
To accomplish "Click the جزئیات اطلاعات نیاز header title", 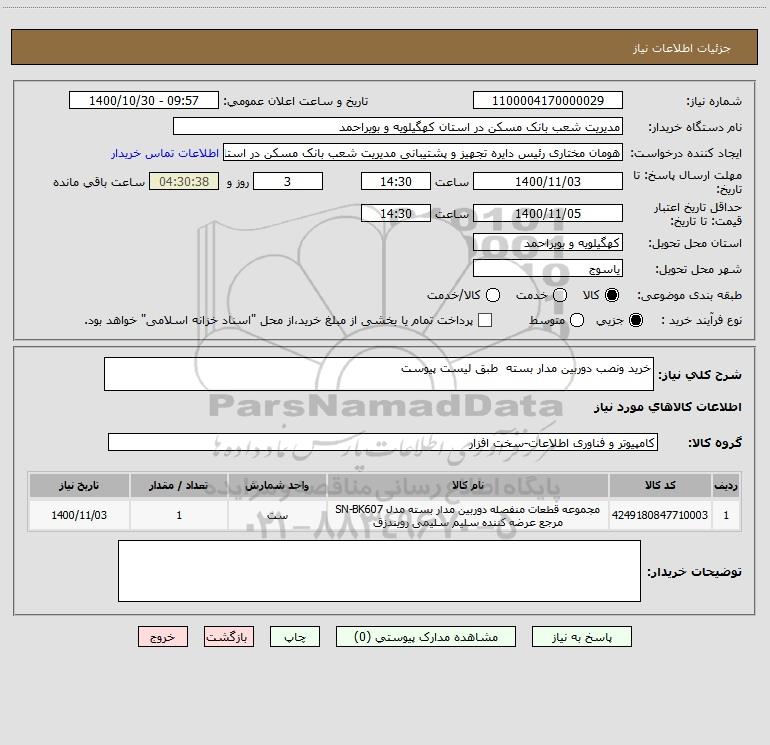I will click(682, 48).
